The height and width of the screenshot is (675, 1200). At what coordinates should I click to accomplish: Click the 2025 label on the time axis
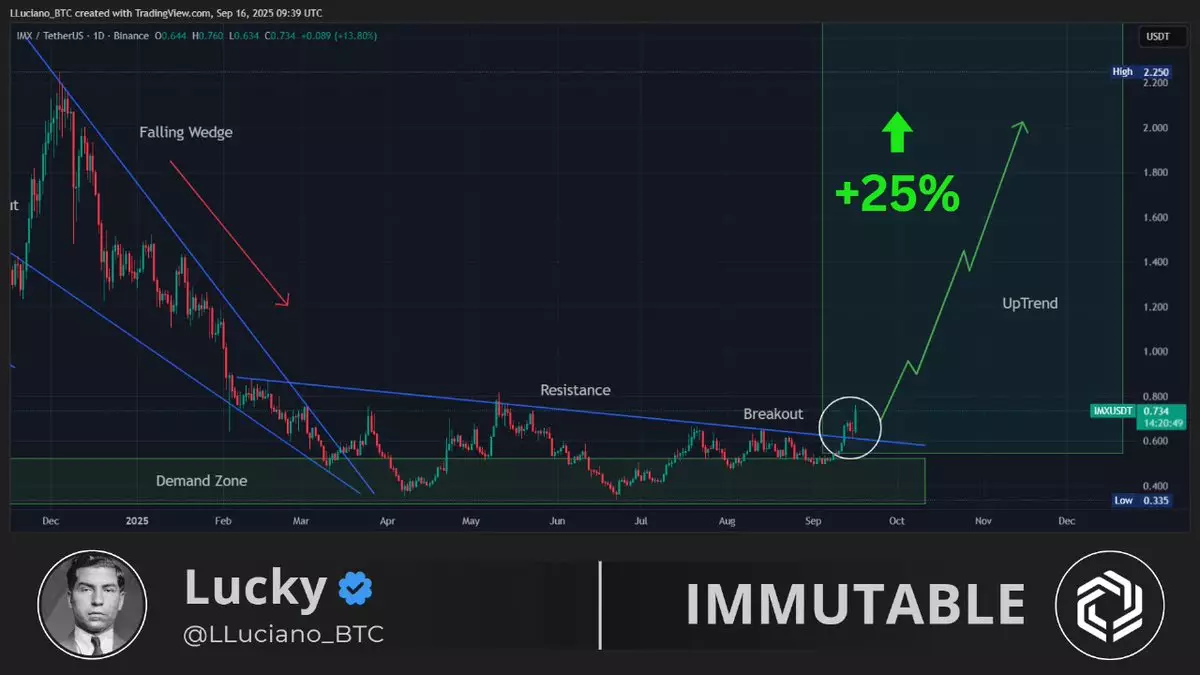coord(137,521)
